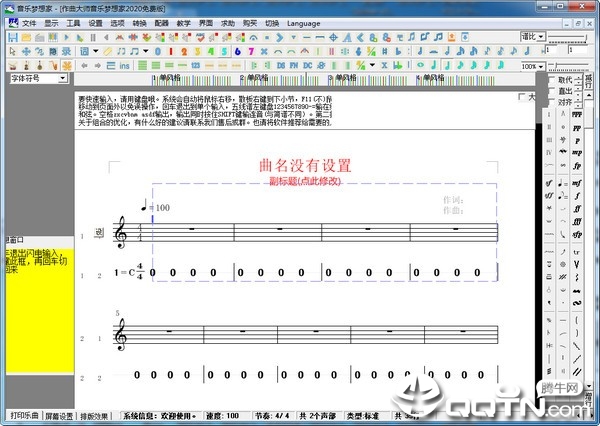The width and height of the screenshot is (600, 426).
Task: Click the pause bars icon in toolbar
Action: pos(93,37)
